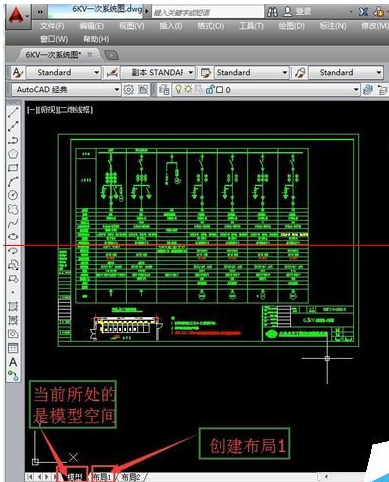The height and width of the screenshot is (482, 389).
Task: Select the Table tool
Action: pyautogui.click(x=13, y=348)
